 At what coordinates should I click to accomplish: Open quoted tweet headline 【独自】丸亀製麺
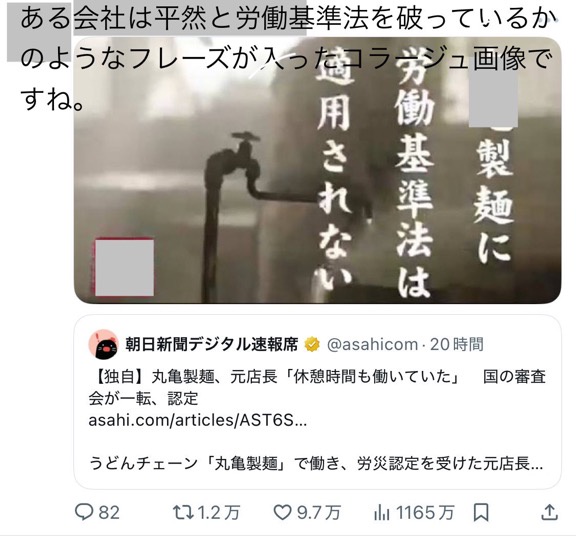317,388
